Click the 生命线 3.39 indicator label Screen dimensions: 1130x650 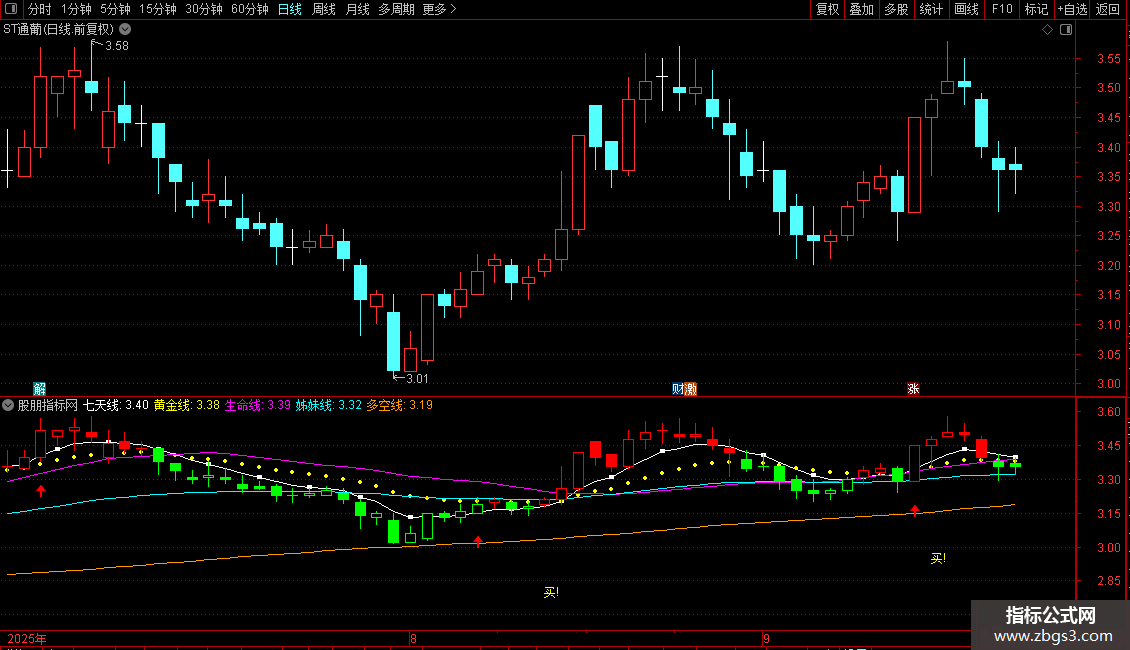[x=258, y=405]
